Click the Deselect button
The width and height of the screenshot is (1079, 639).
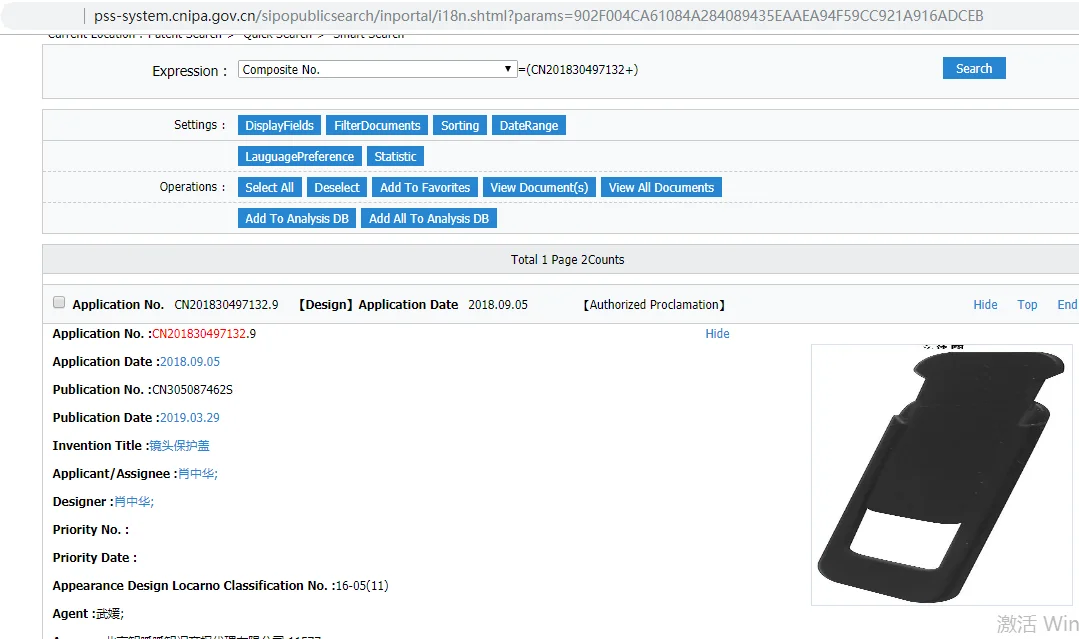click(x=337, y=188)
